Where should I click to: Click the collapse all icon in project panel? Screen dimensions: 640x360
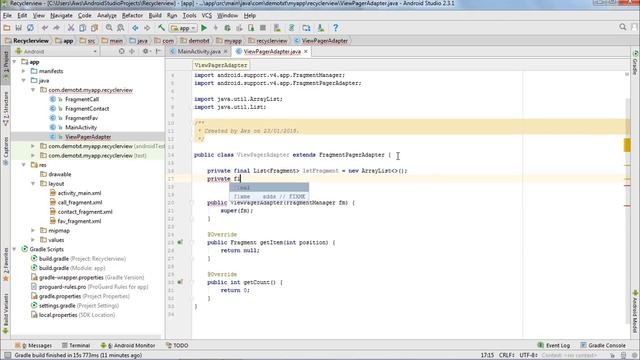[x=132, y=51]
